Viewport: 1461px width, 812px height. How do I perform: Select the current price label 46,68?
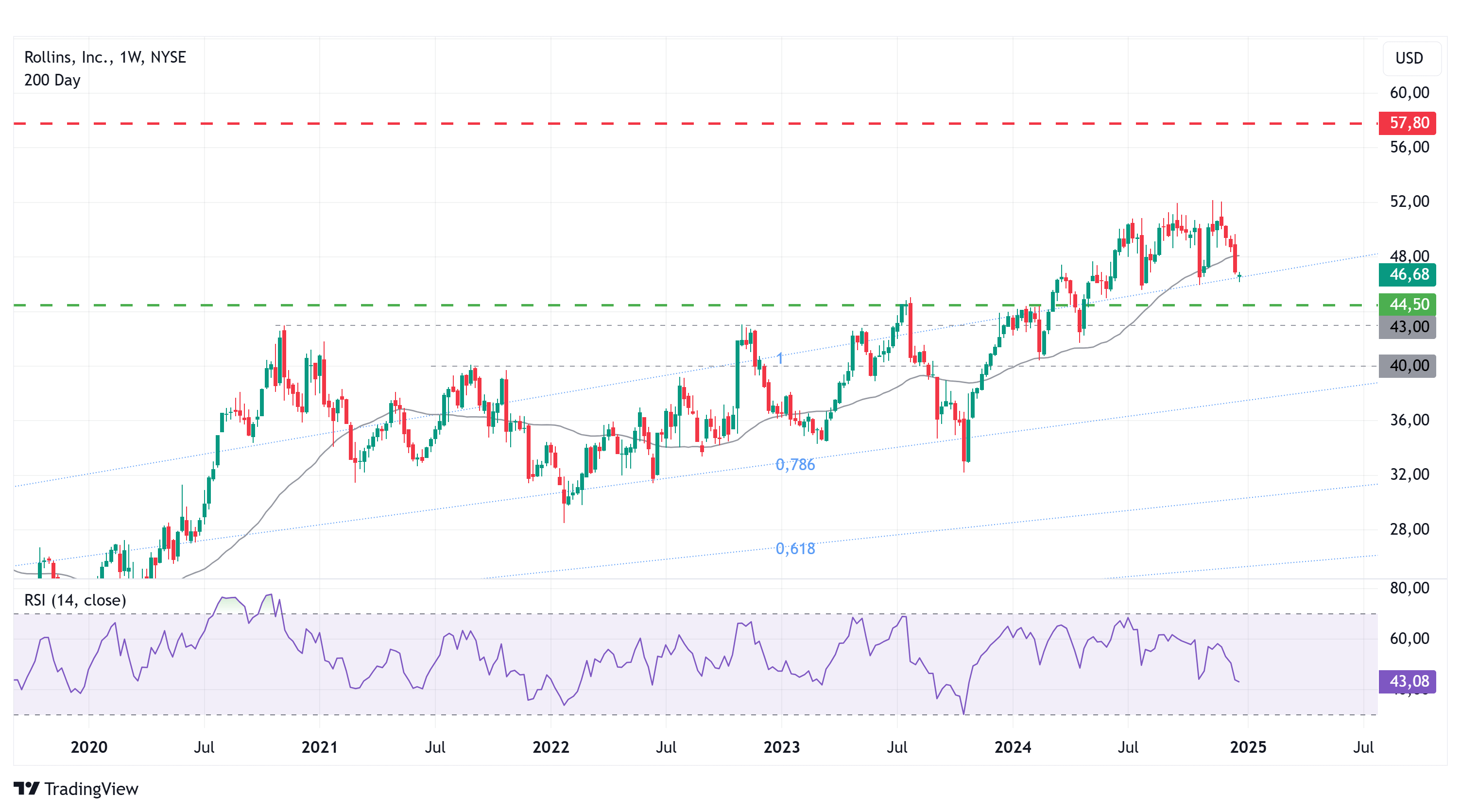pyautogui.click(x=1407, y=275)
